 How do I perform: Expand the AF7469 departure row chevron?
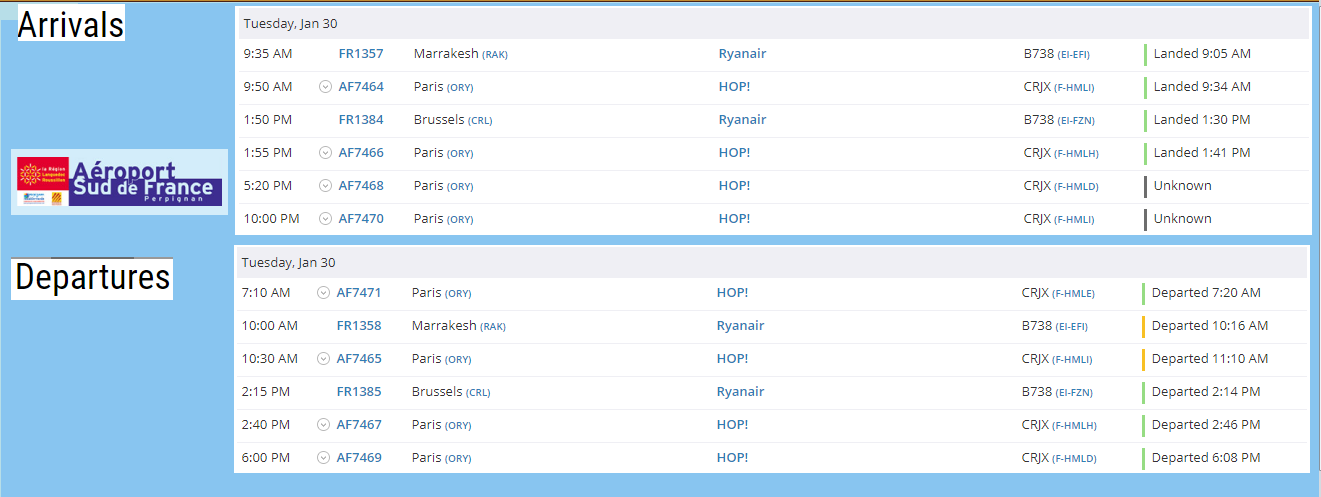point(323,458)
